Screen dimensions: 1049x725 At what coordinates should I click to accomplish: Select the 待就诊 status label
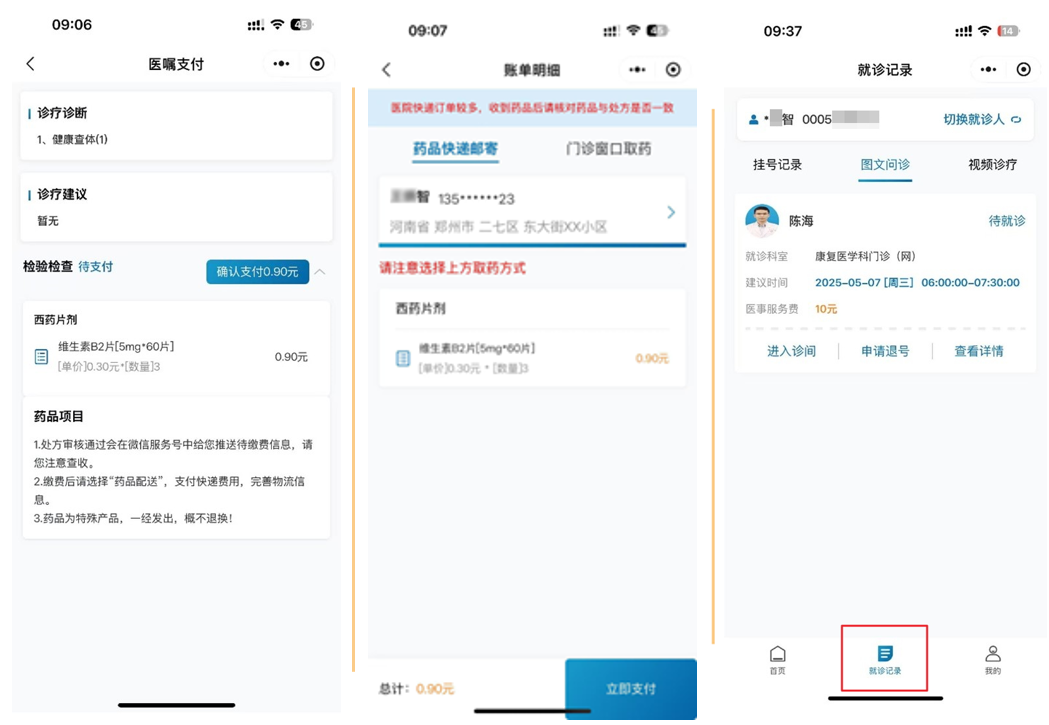click(1007, 221)
